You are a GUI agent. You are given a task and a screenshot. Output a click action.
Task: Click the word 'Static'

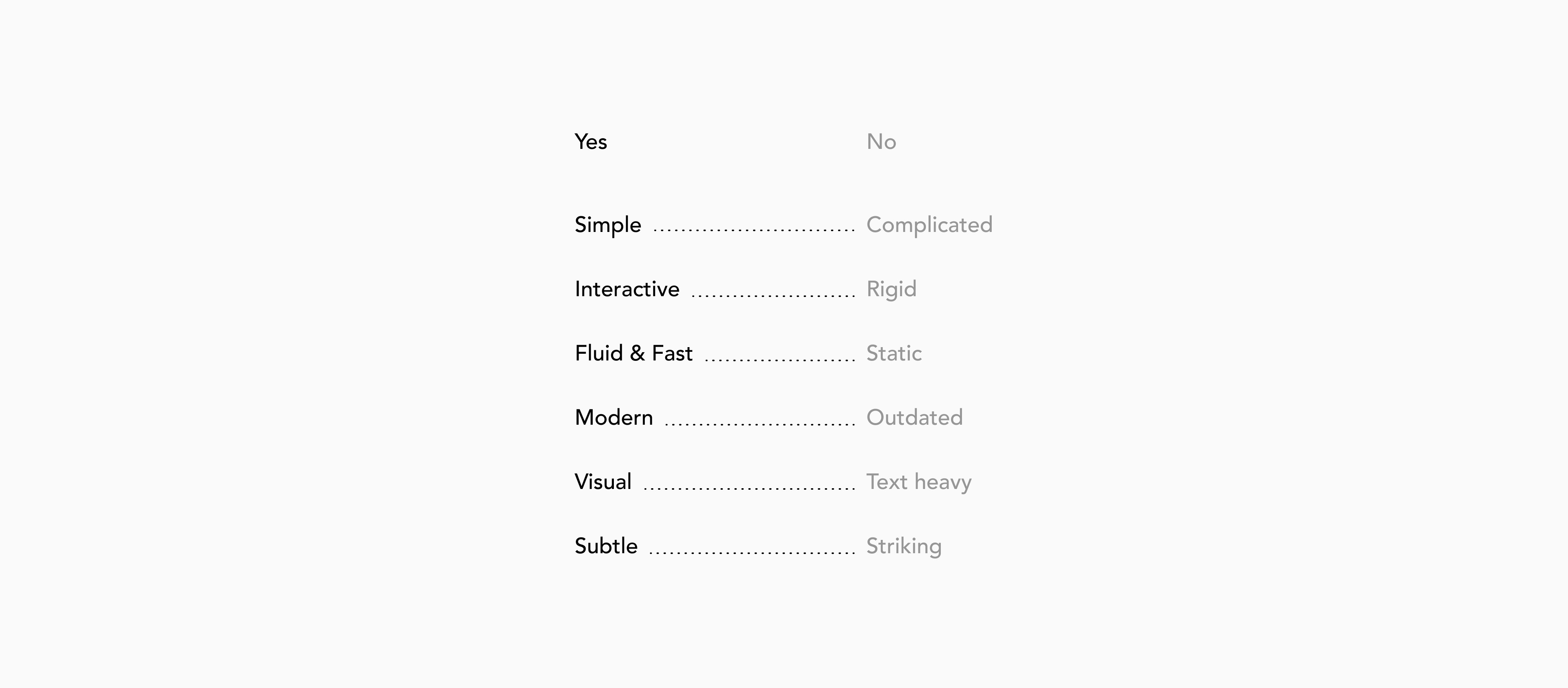(x=894, y=353)
